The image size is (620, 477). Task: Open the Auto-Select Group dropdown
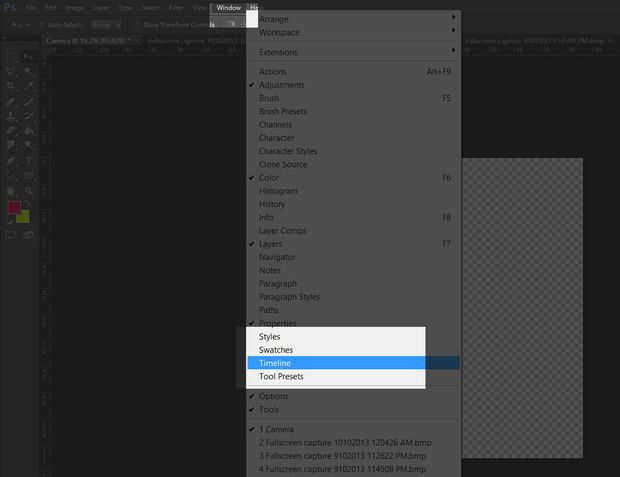[x=106, y=25]
